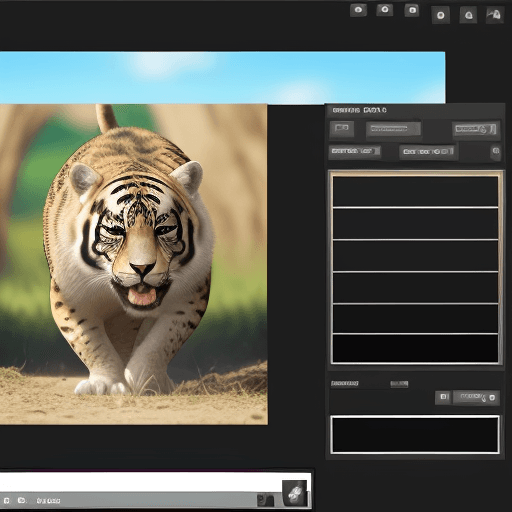This screenshot has height=512, width=512.
Task: Click the fifth bell-shaped icon in the top toolbar
Action: point(468,15)
